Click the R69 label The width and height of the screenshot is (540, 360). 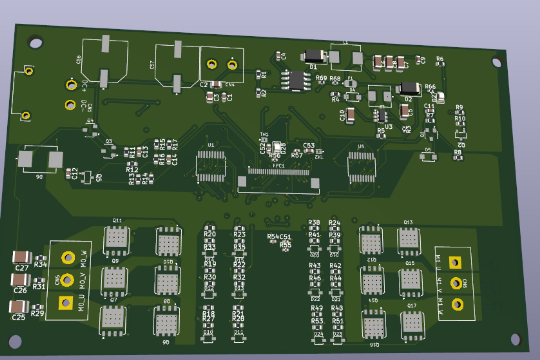321,78
